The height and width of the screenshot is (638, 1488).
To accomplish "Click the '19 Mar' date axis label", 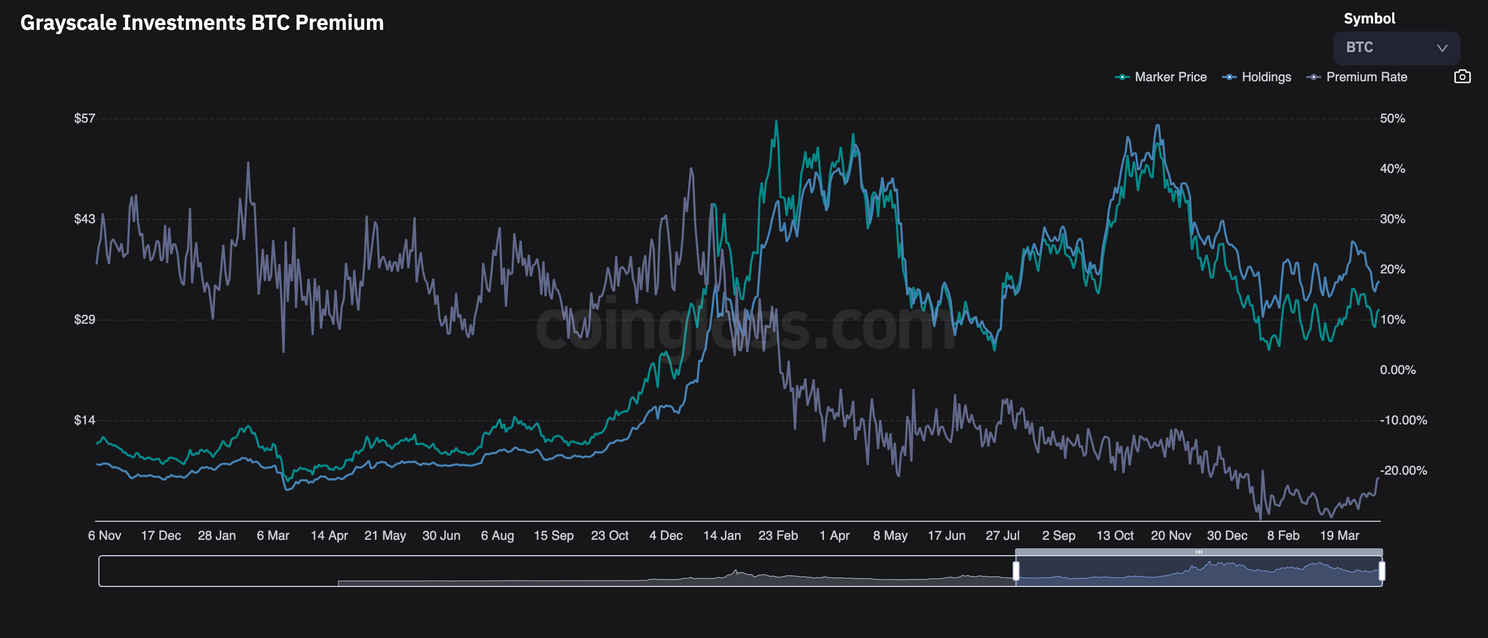I will [1340, 536].
